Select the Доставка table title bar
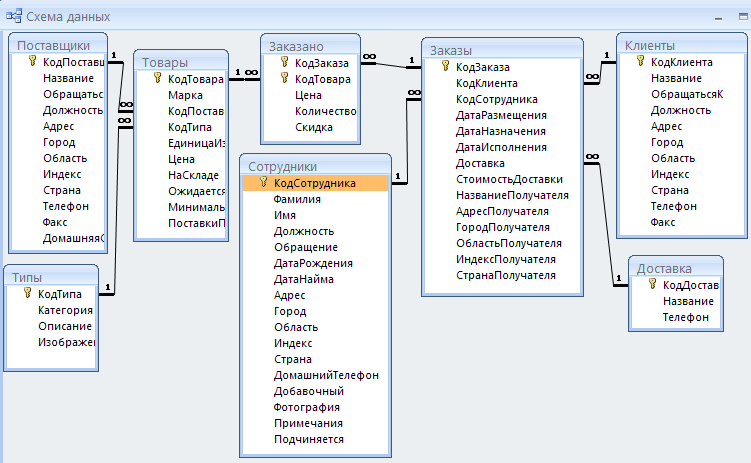This screenshot has height=463, width=751. (675, 268)
